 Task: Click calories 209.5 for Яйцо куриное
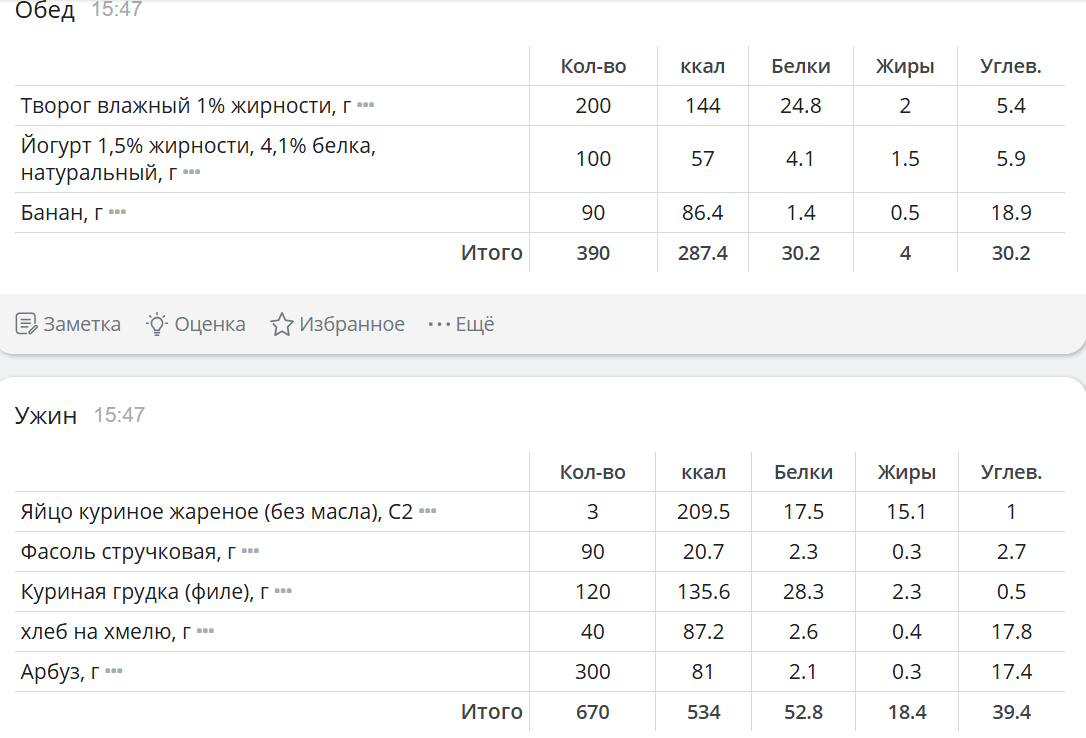[x=704, y=511]
